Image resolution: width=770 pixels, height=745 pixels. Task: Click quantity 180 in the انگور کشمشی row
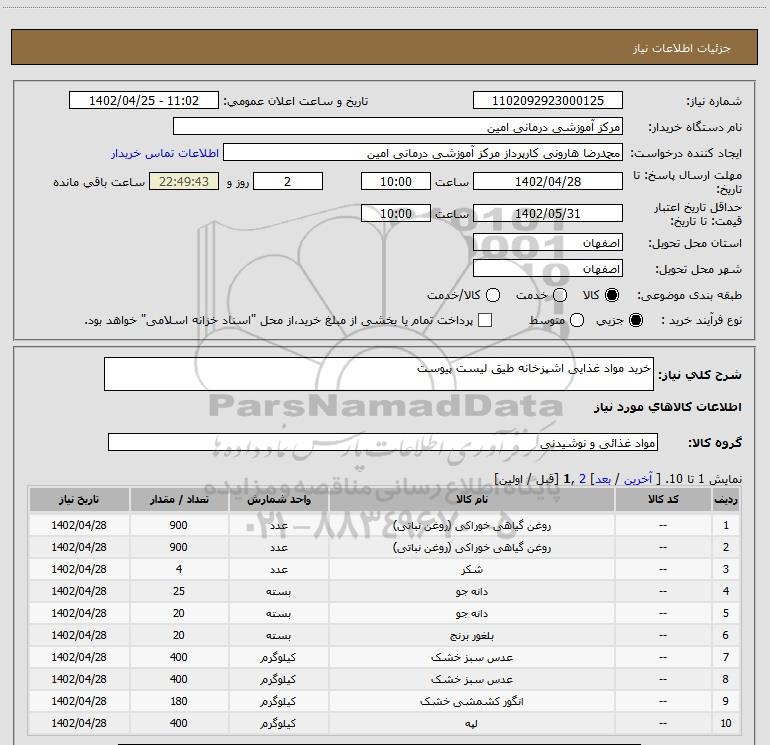click(x=179, y=701)
